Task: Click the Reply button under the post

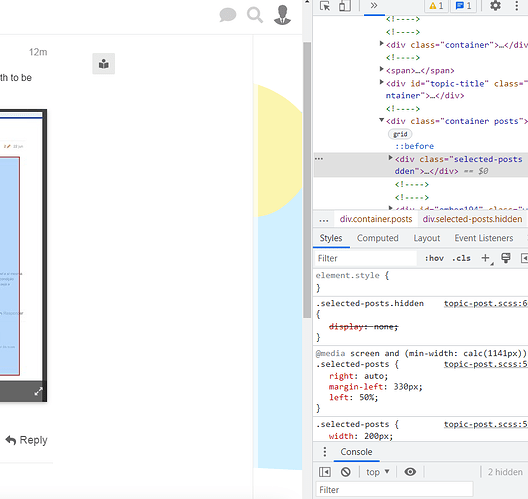Action: (26, 440)
